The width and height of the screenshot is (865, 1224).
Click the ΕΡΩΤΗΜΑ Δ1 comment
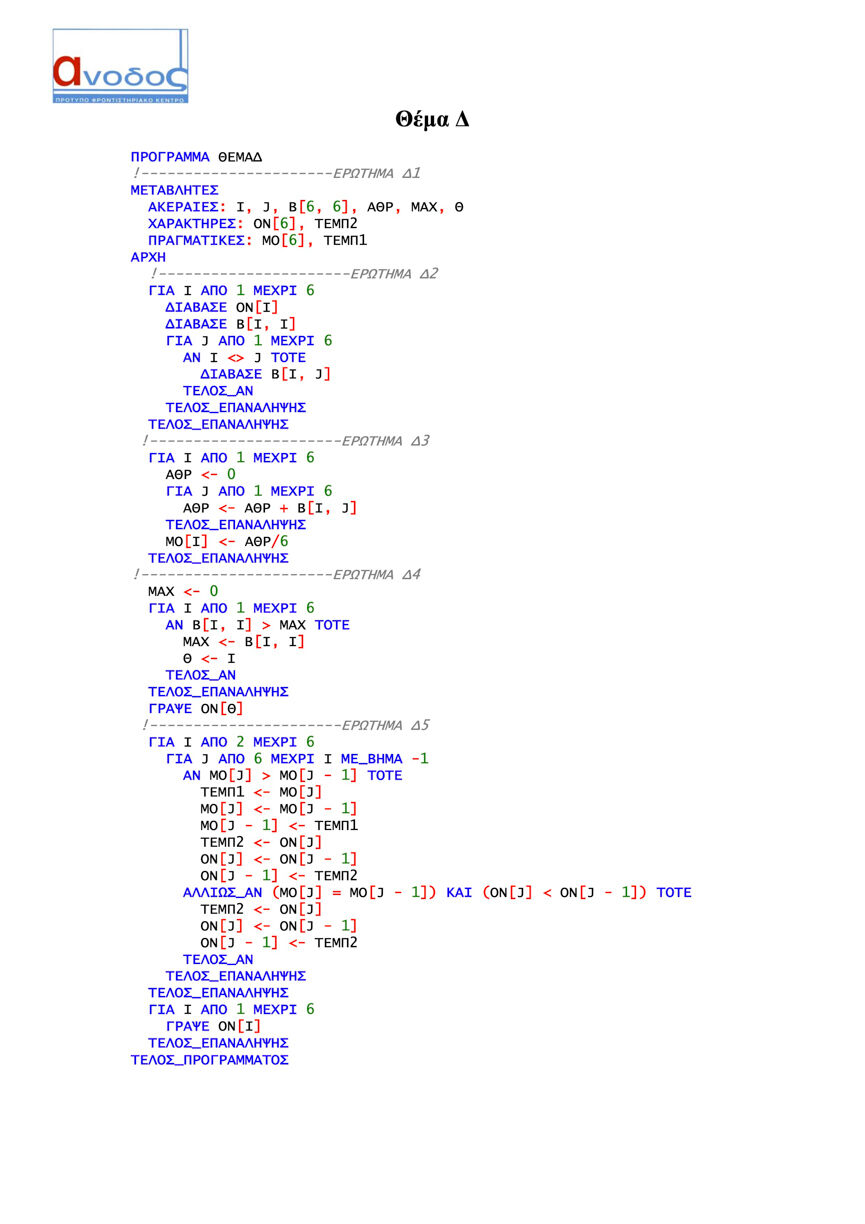(276, 174)
